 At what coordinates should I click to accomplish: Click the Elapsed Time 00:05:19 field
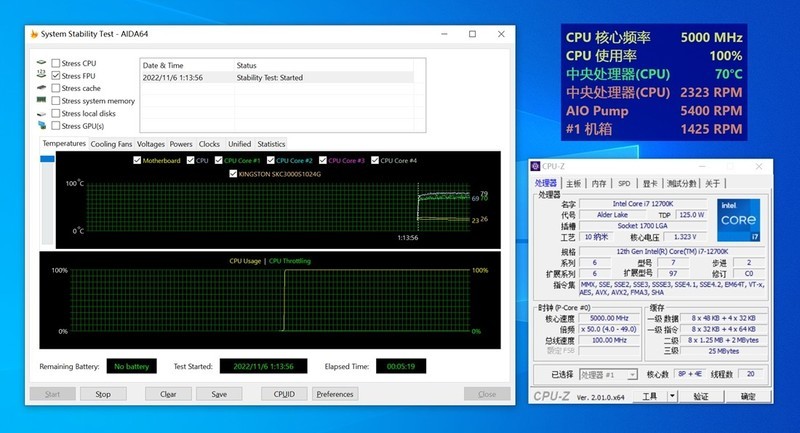(401, 366)
